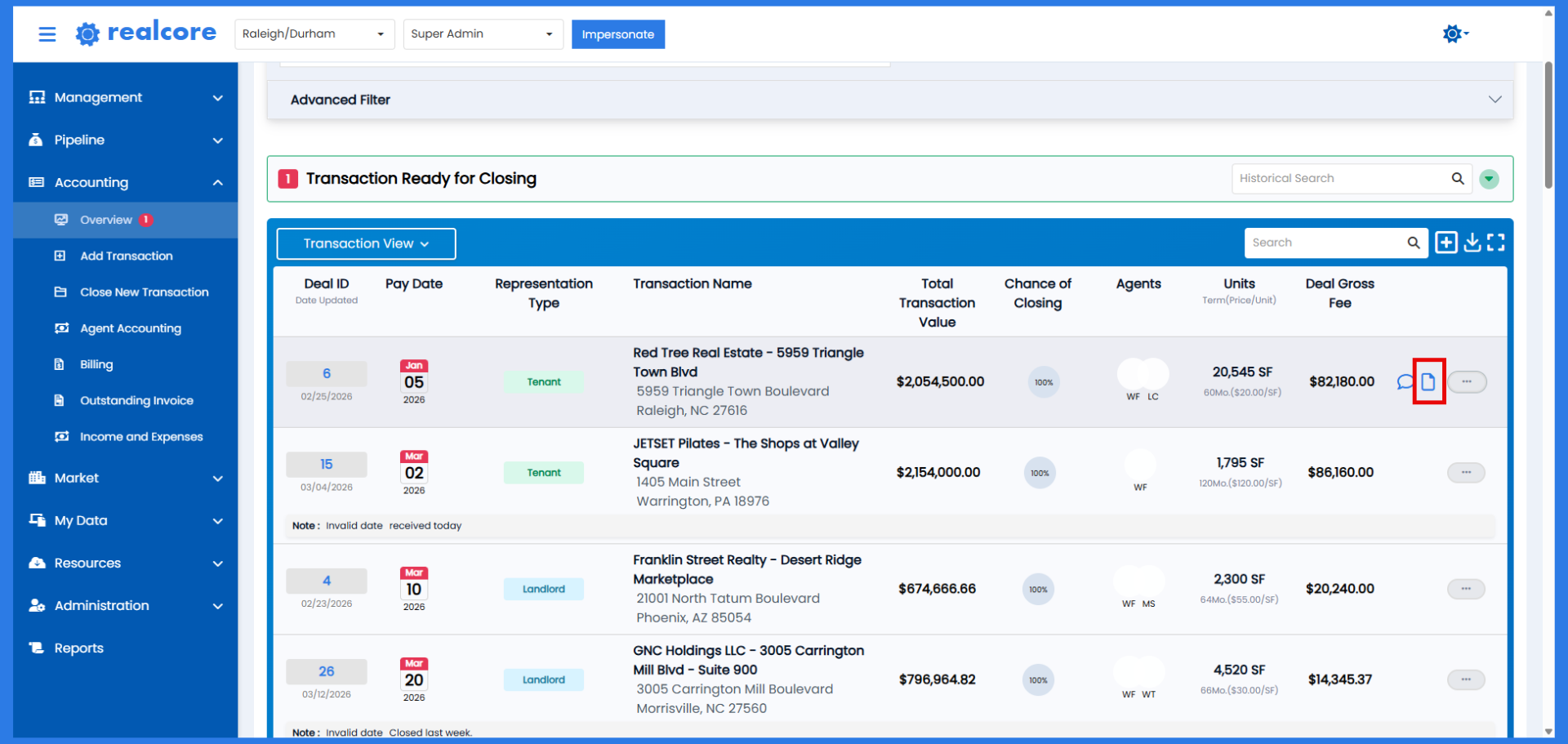Click the Reports sidebar icon

(37, 648)
